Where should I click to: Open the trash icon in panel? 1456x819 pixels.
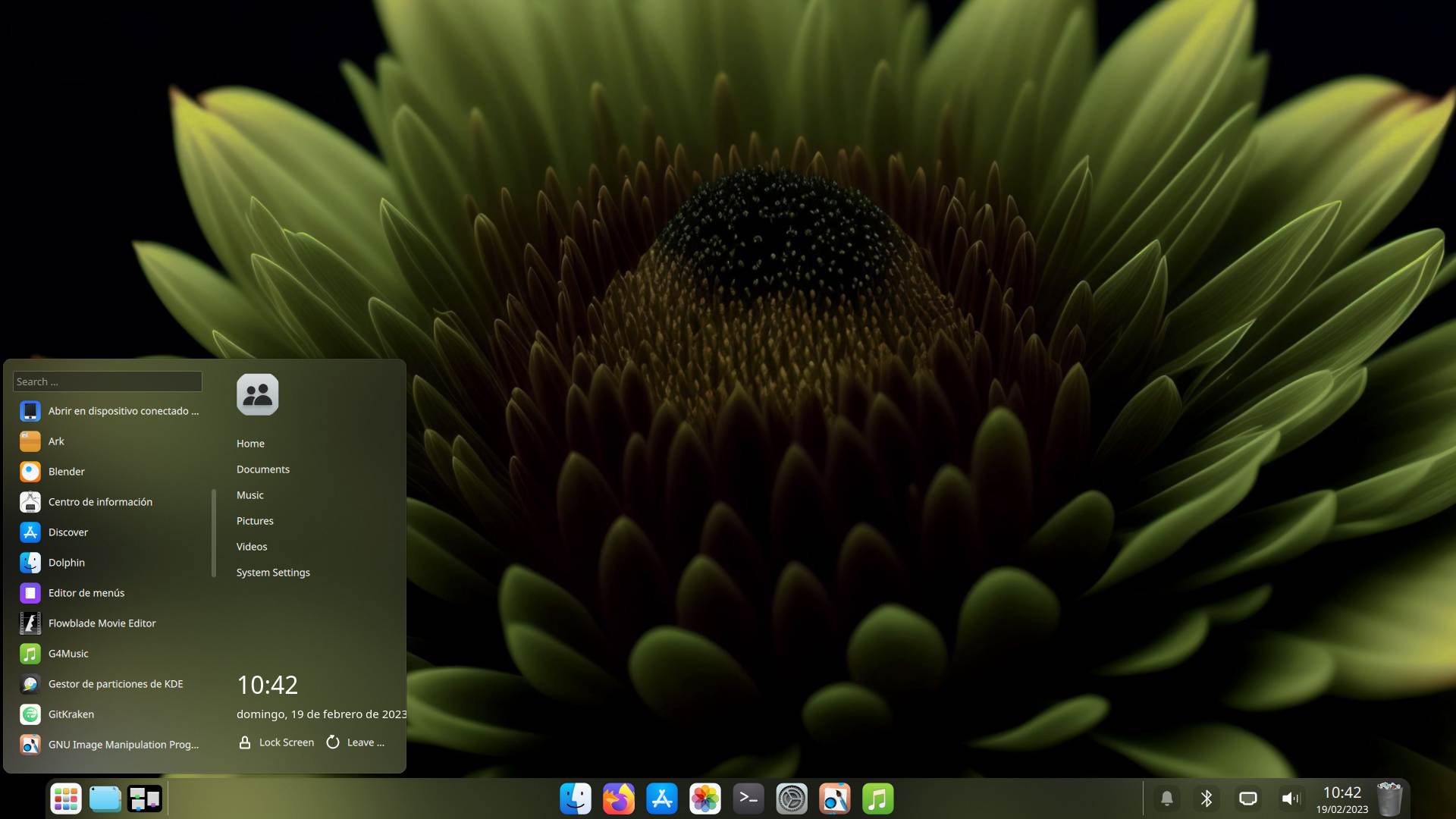pyautogui.click(x=1389, y=799)
